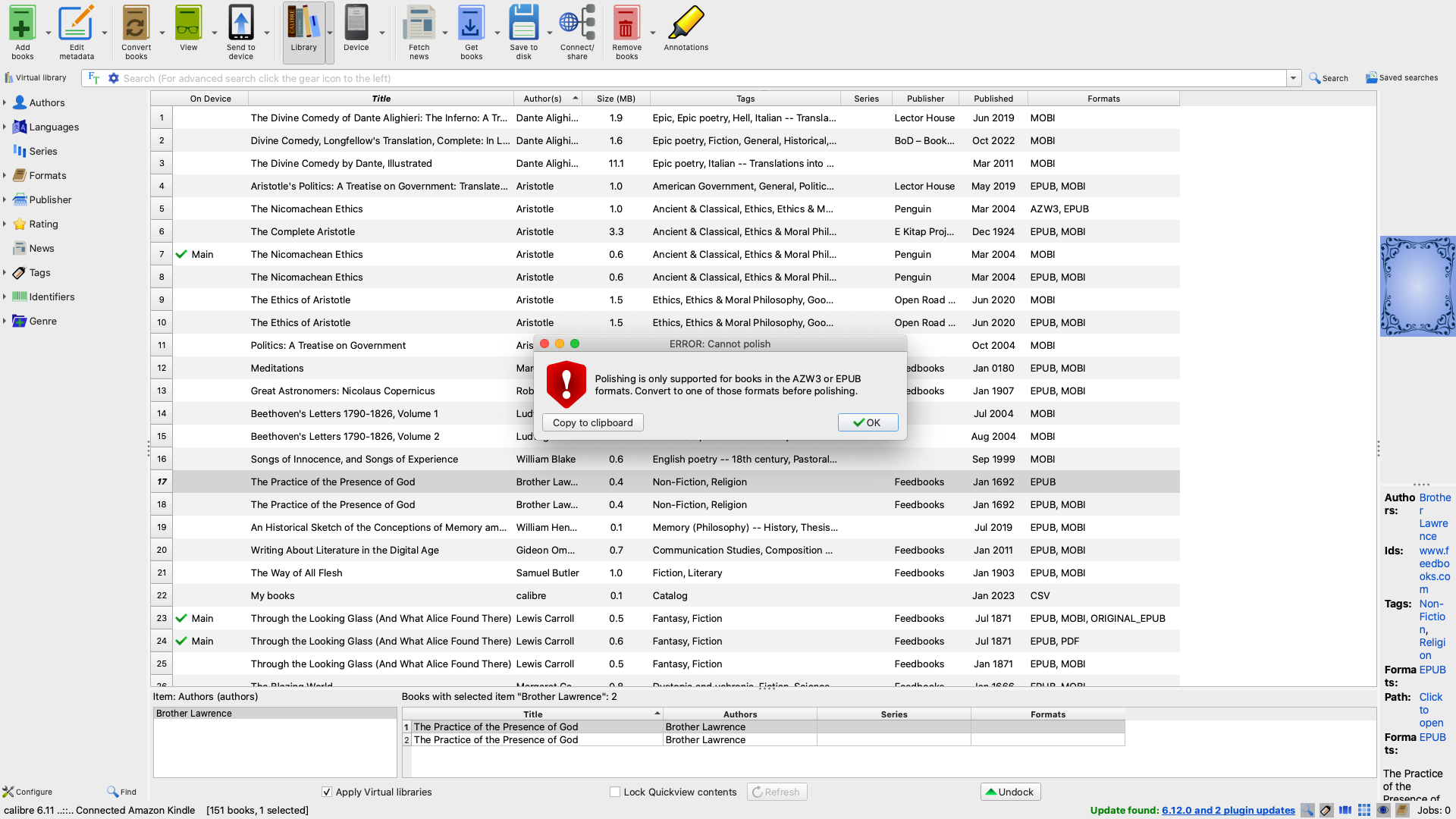
Task: Open the search history dropdown arrow
Action: point(1293,78)
